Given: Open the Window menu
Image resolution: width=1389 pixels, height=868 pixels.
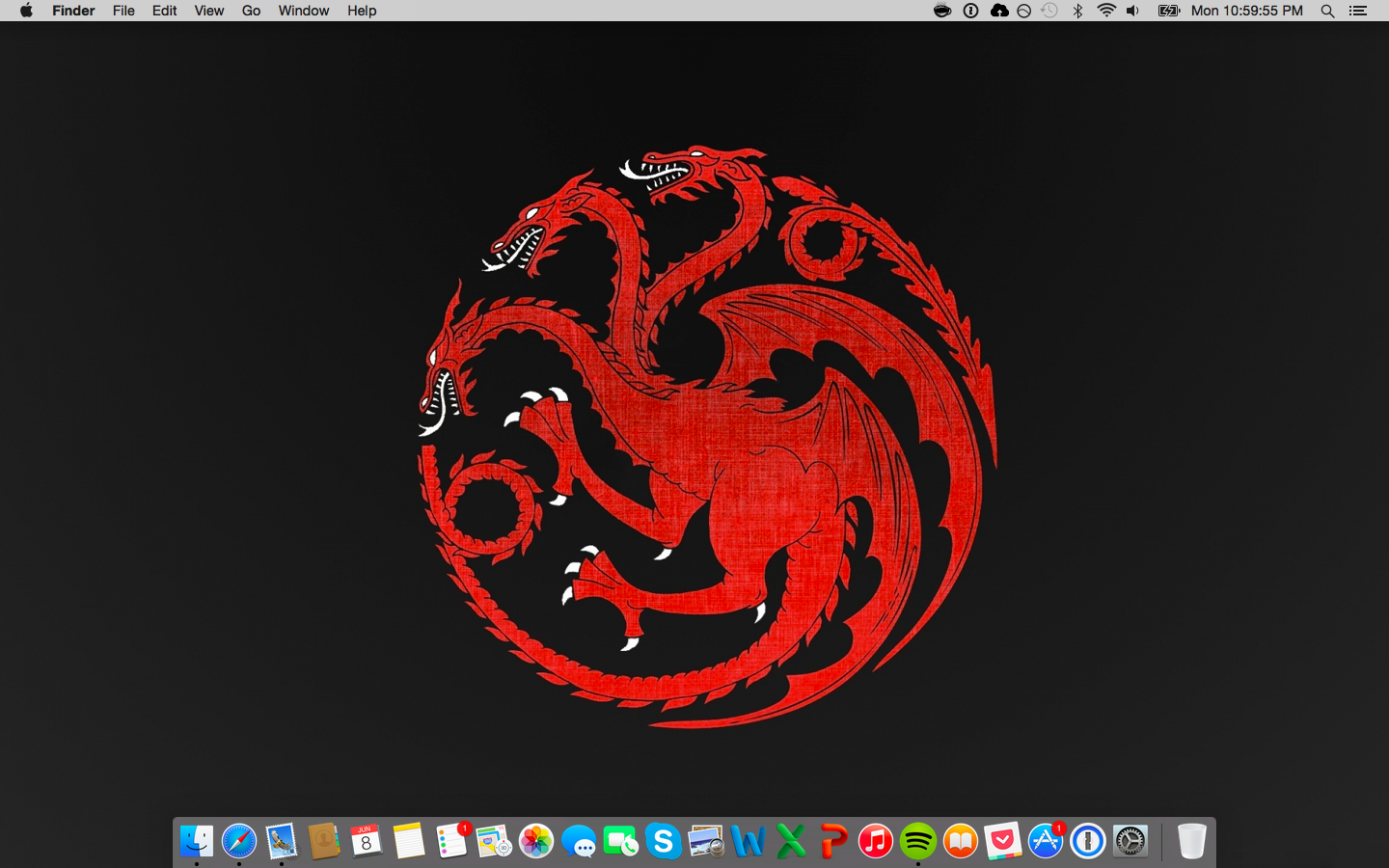Looking at the screenshot, I should click(x=304, y=11).
